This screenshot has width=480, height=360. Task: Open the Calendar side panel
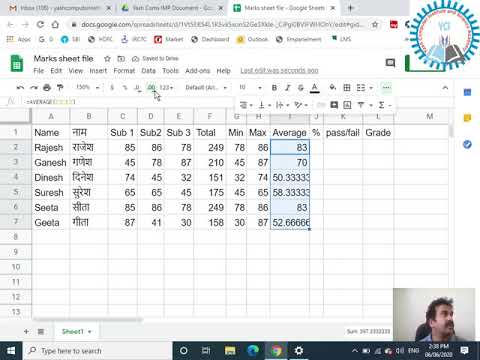[x=467, y=92]
